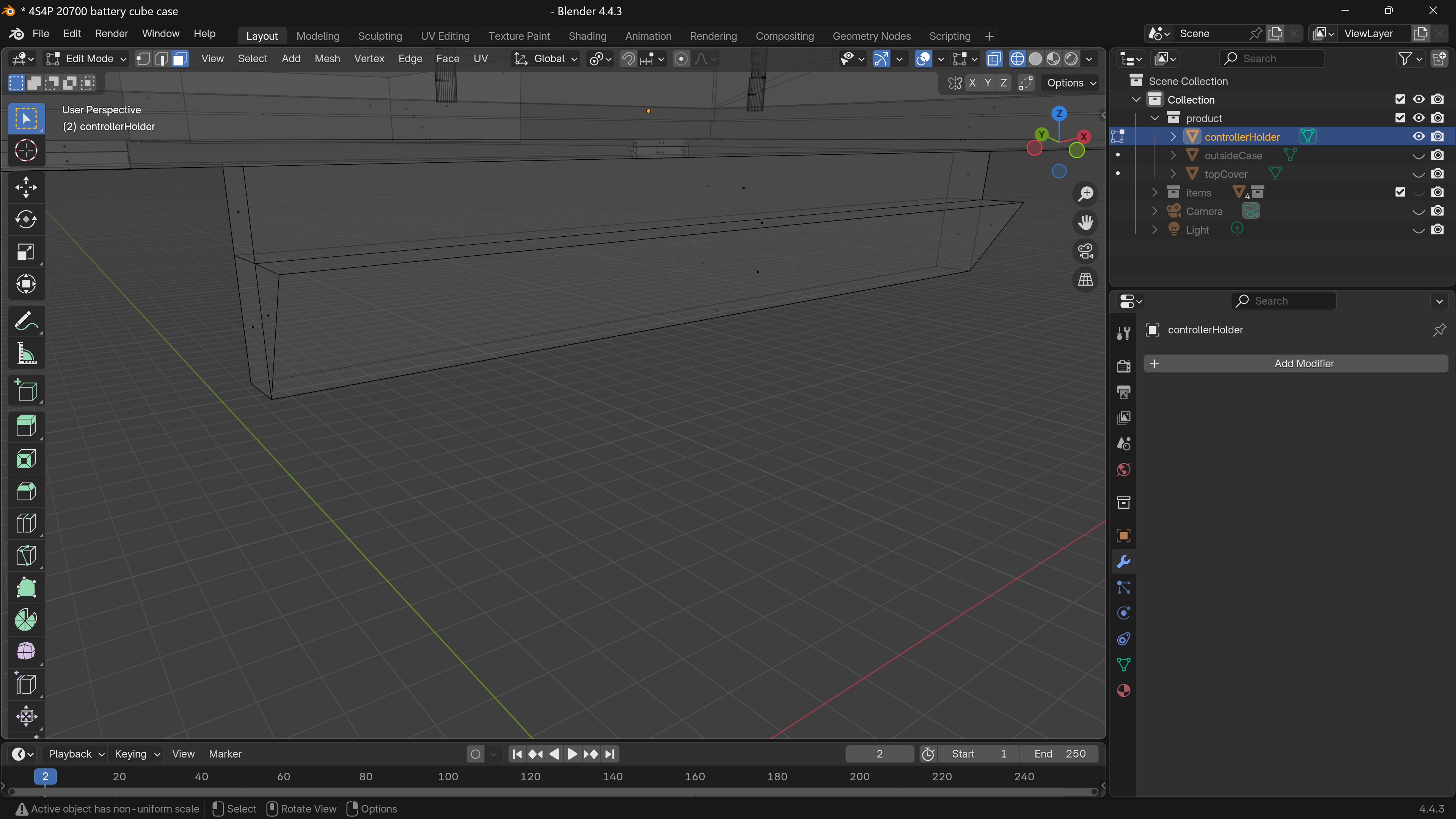Screen dimensions: 1456x819
Task: Hide controllerHolder in viewport
Action: (x=1419, y=137)
